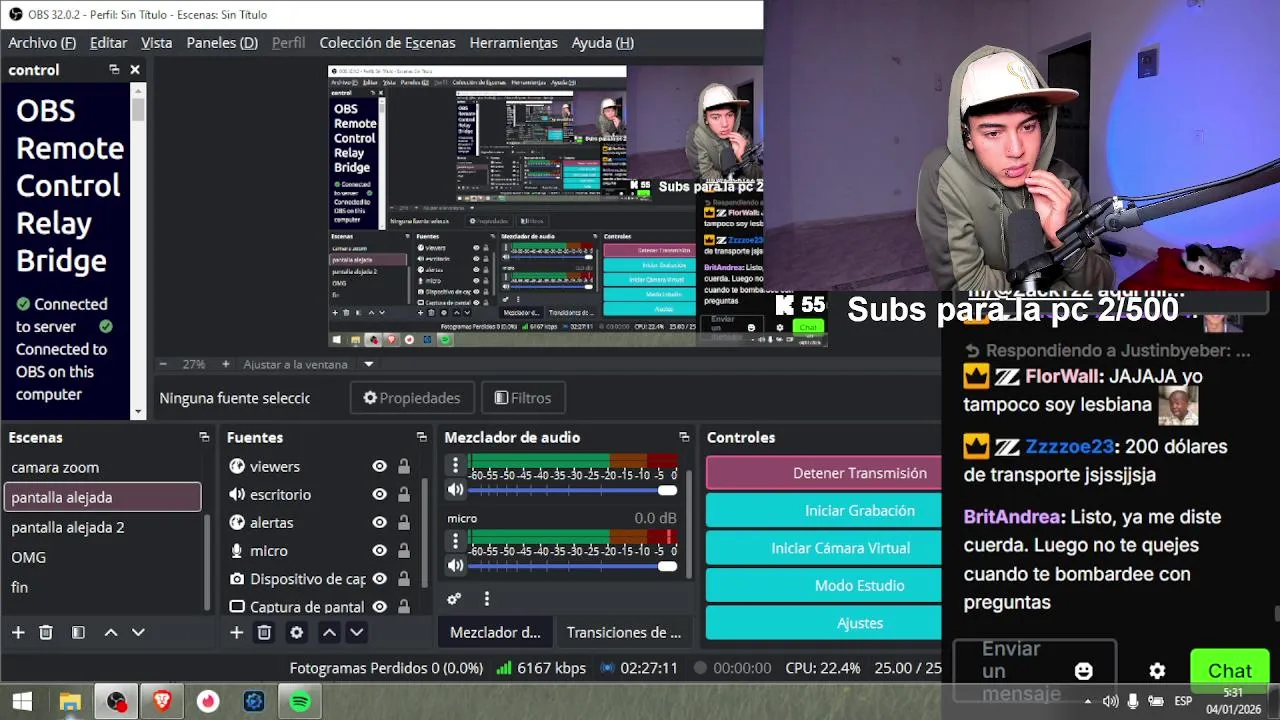Toggle lock on alertas source

point(404,522)
